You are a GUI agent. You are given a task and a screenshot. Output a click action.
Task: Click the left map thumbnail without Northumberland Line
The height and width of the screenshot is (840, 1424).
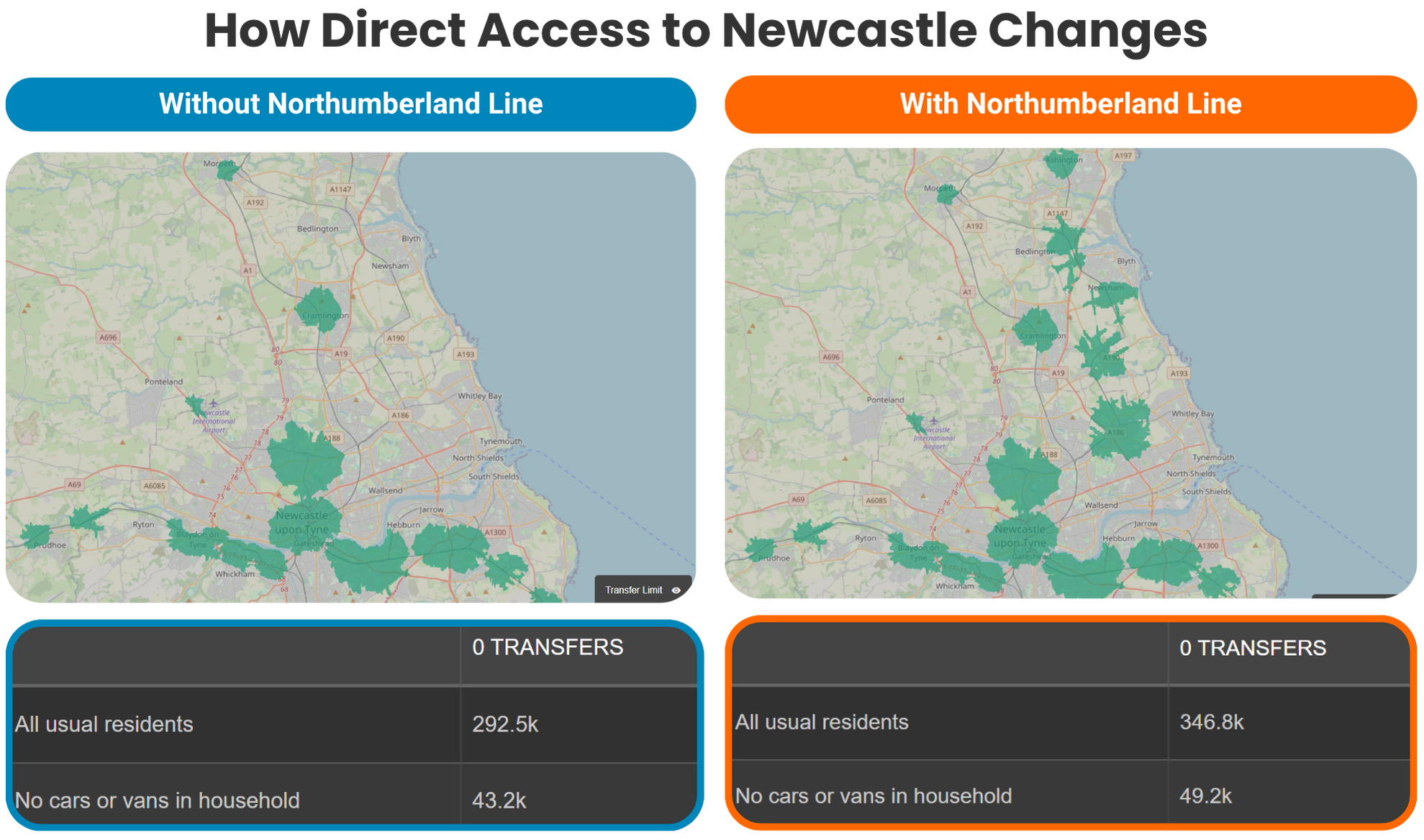(350, 377)
